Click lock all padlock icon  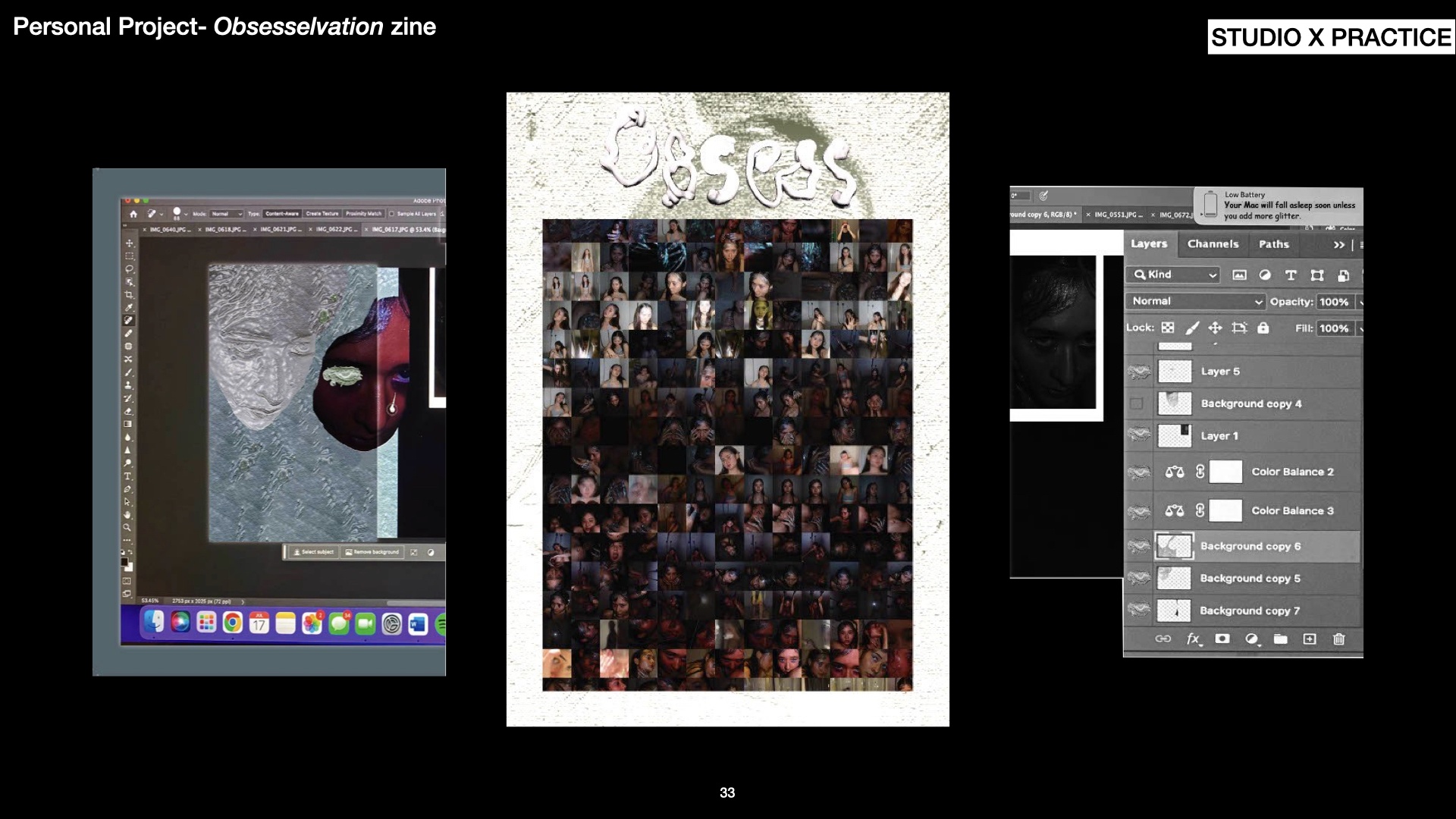[1263, 328]
